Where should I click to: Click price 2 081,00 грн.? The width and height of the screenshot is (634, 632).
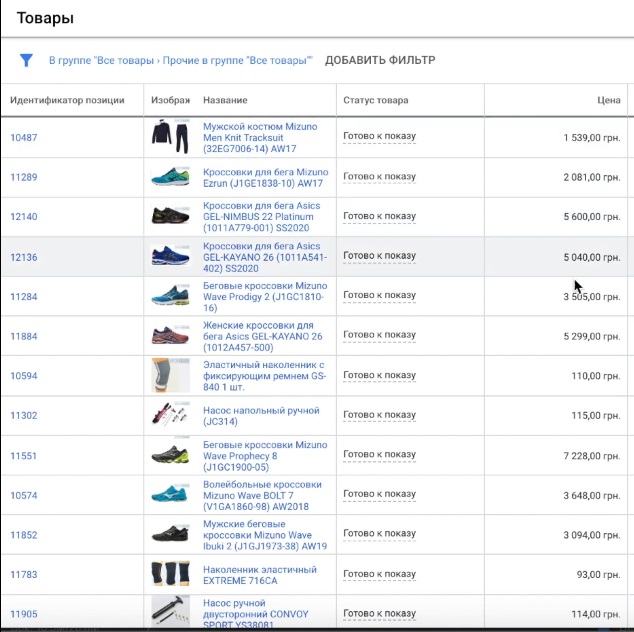[592, 177]
